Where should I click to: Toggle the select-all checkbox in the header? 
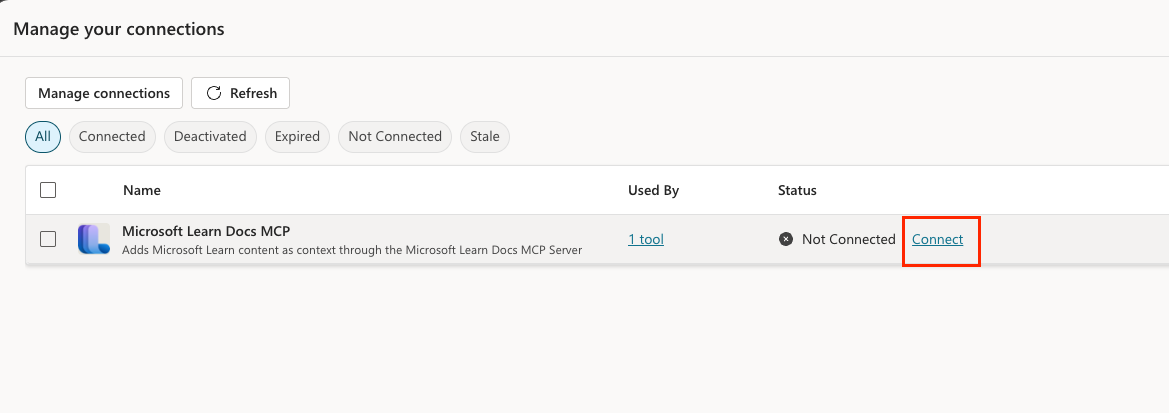tap(48, 190)
